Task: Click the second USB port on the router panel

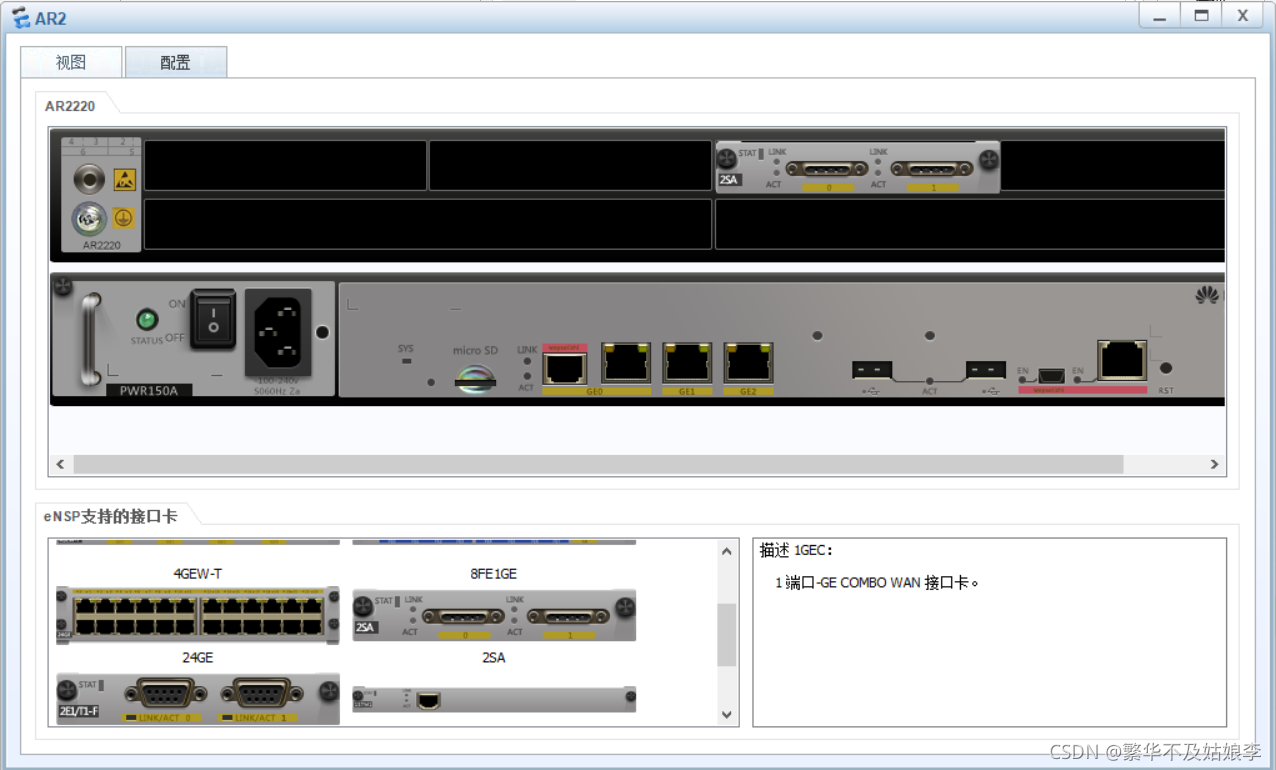Action: pyautogui.click(x=985, y=370)
